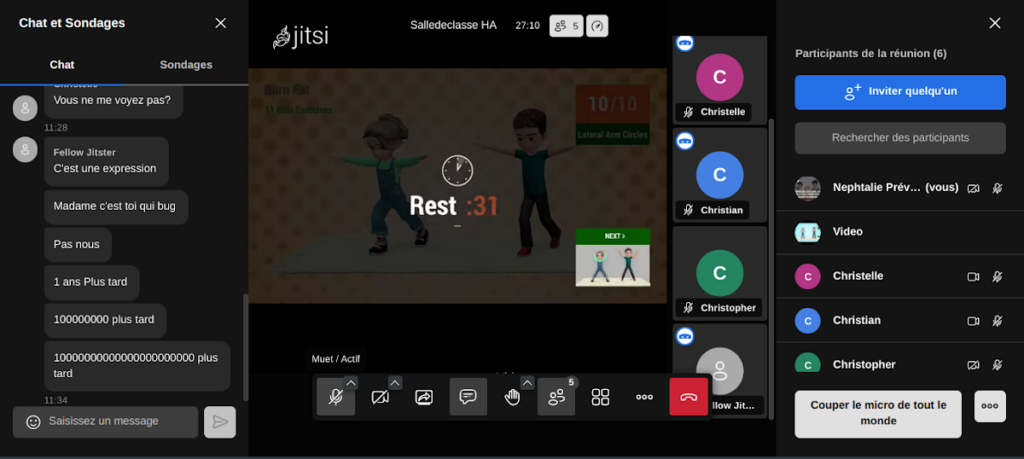Hang up with the red button

688,396
